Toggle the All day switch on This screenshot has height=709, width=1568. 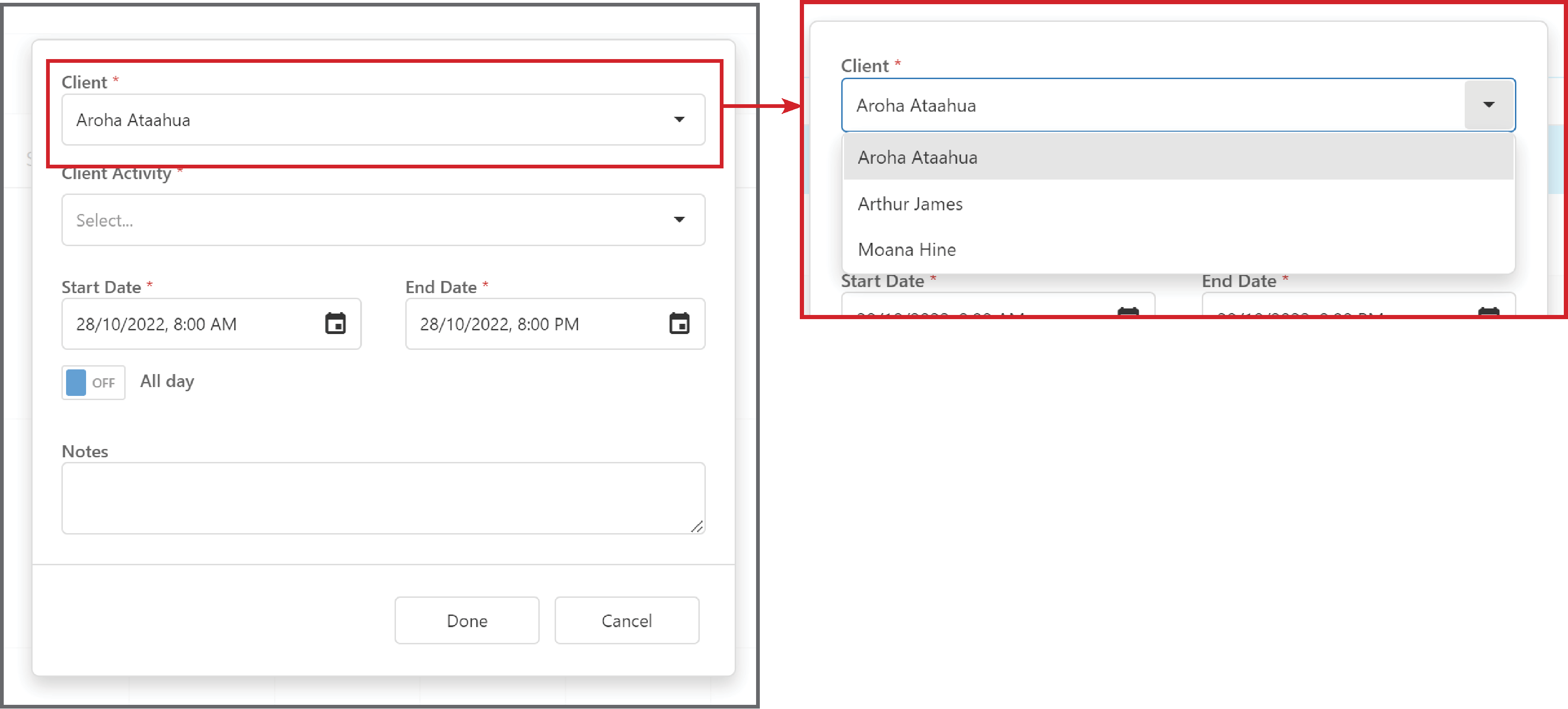[x=94, y=382]
